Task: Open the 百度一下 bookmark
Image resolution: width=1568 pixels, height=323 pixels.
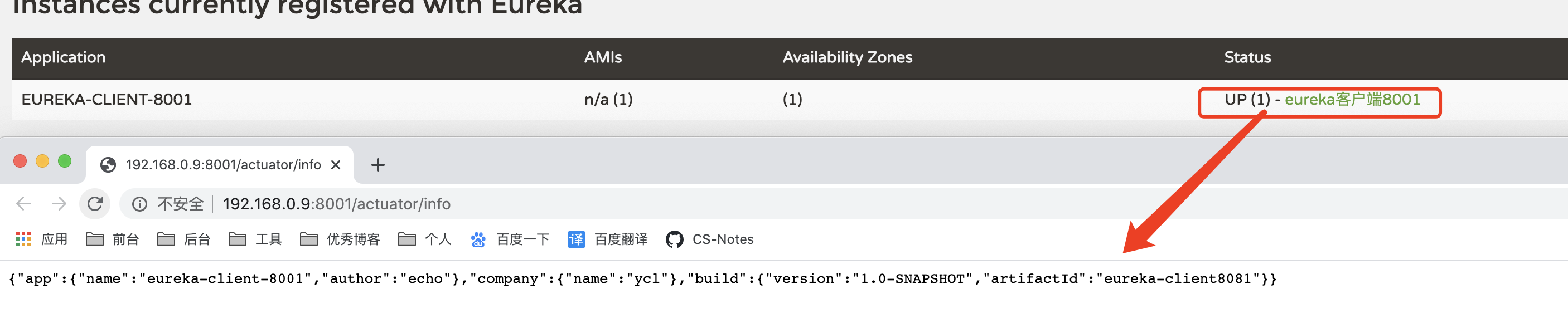Action: [x=510, y=239]
